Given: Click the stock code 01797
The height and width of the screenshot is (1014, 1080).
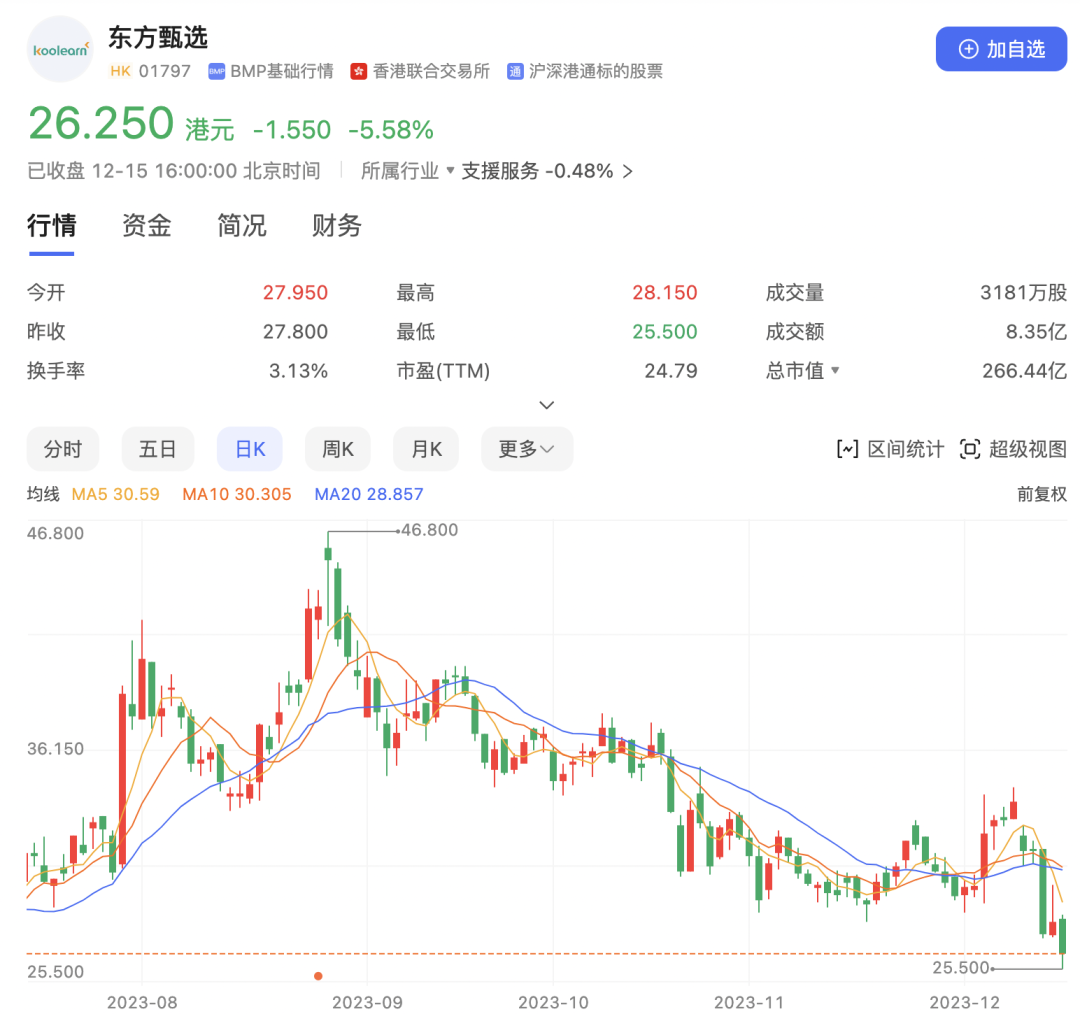Looking at the screenshot, I should [x=165, y=72].
